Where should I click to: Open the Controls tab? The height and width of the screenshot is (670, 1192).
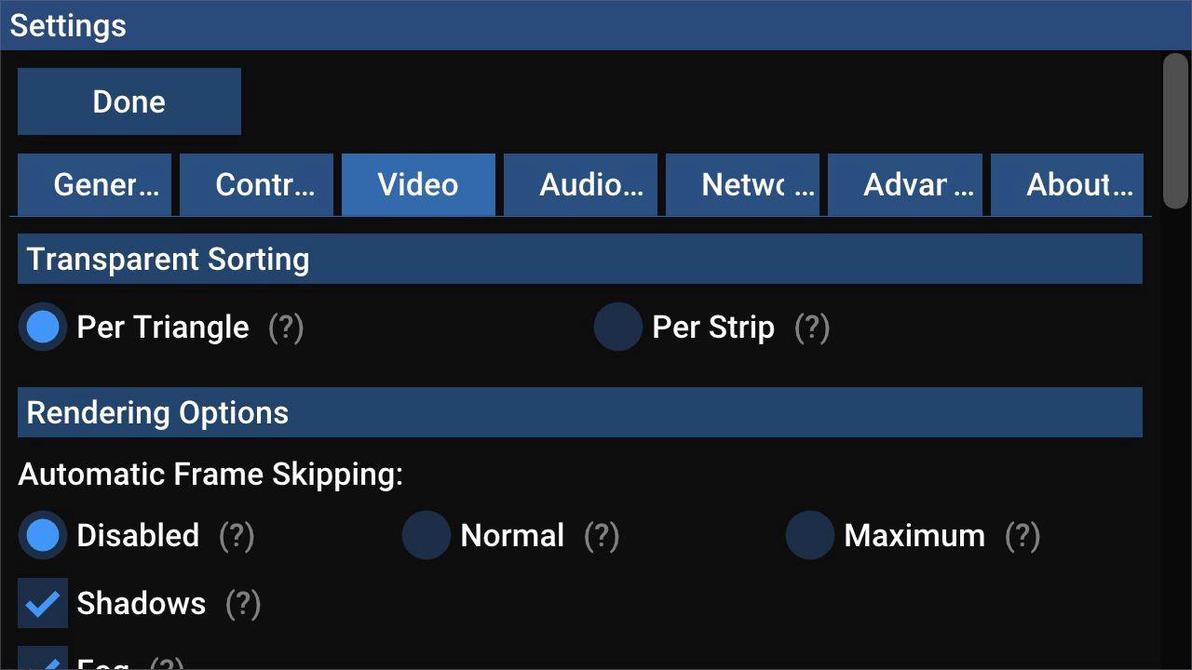click(x=256, y=183)
